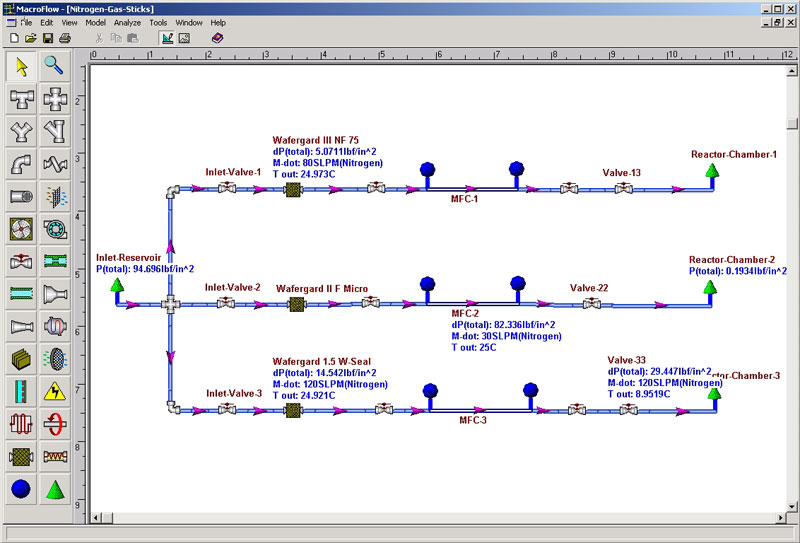Image resolution: width=800 pixels, height=543 pixels.
Task: Click the horizontal scrollbar left arrow
Action: click(96, 518)
